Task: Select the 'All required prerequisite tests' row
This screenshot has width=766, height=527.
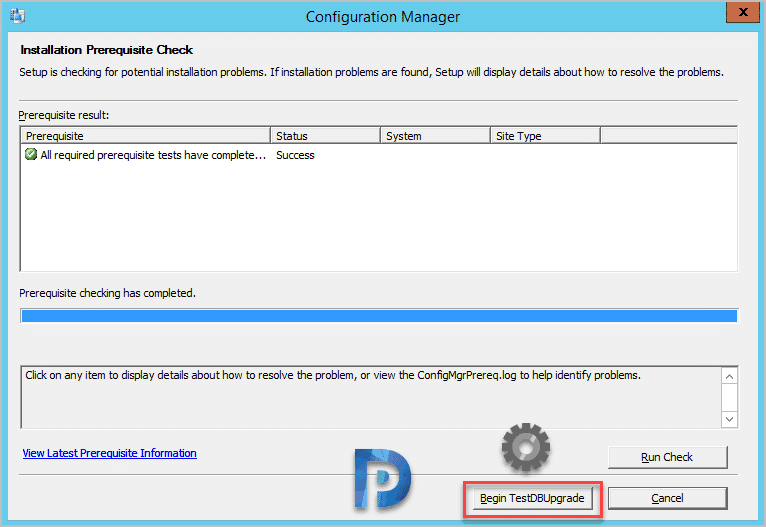Action: 379,155
